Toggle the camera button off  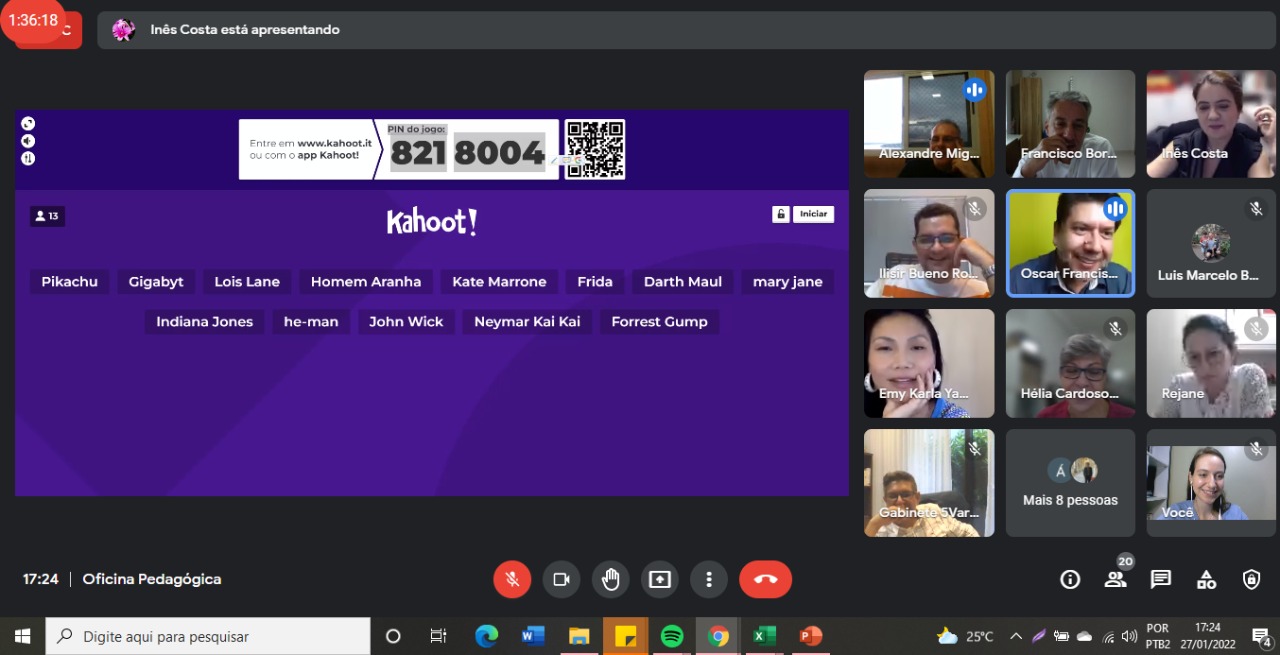[561, 579]
